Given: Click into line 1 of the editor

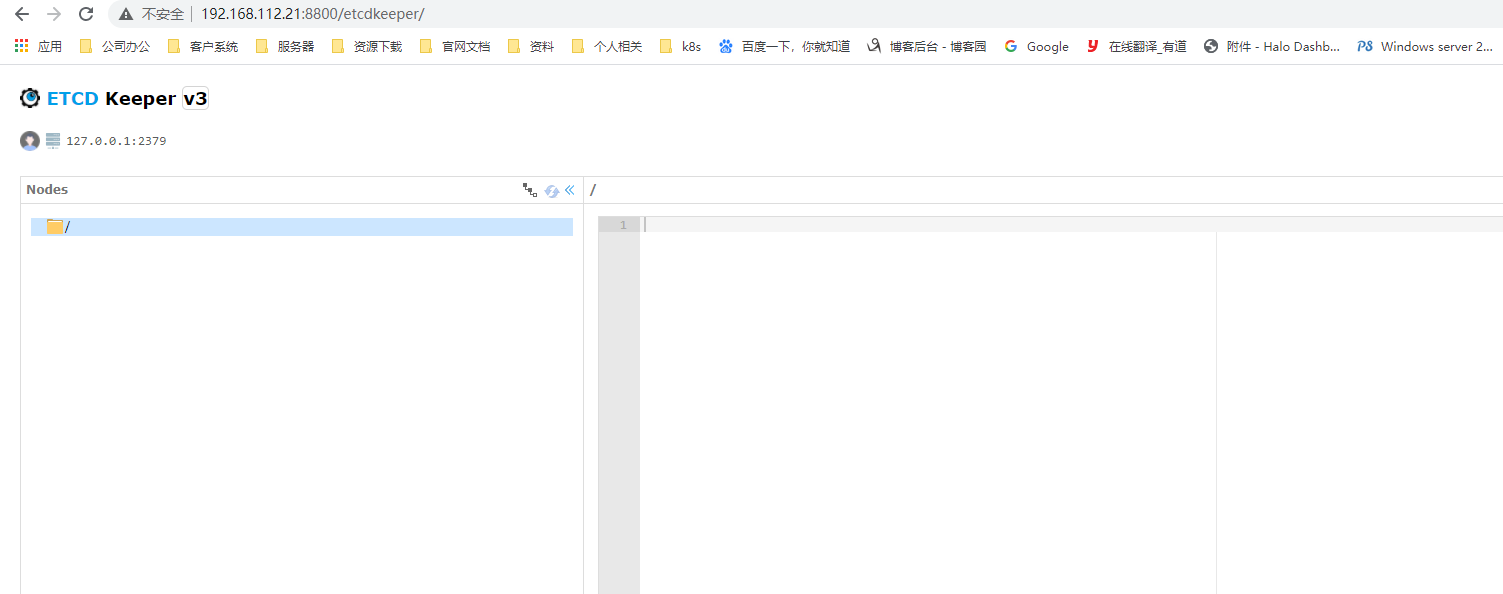Looking at the screenshot, I should pyautogui.click(x=1071, y=225).
